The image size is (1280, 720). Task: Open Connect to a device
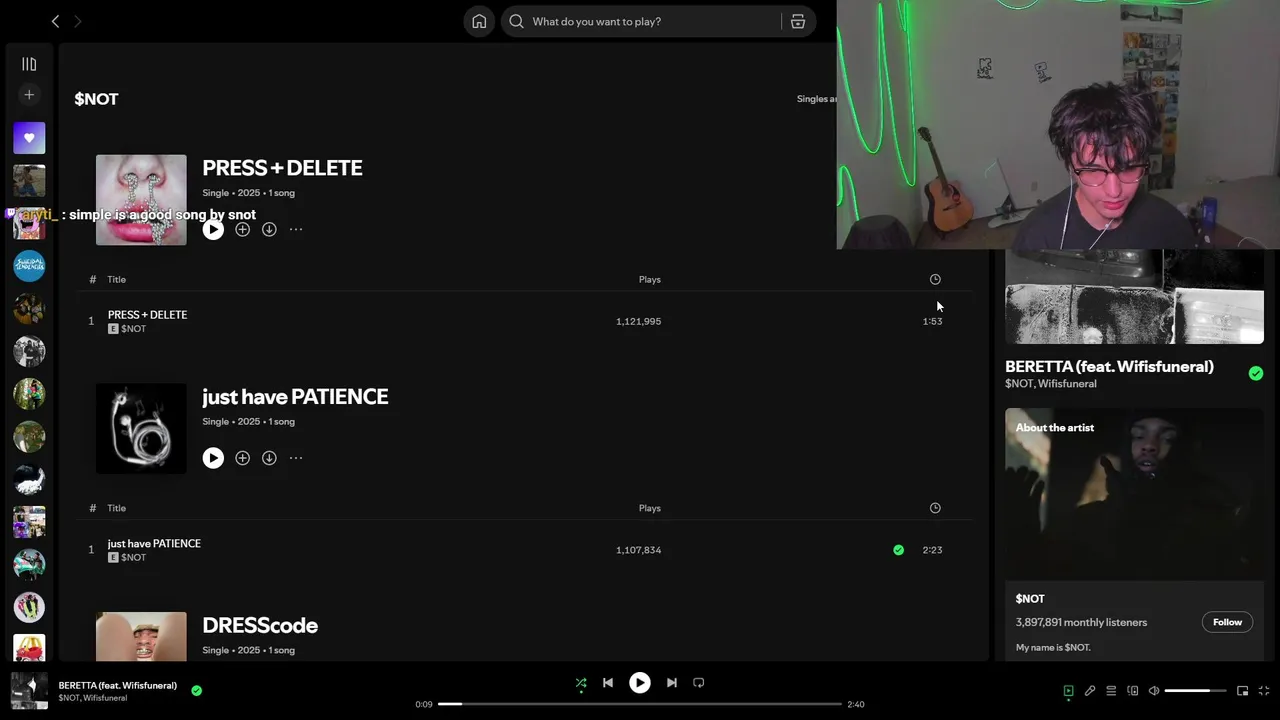1133,691
